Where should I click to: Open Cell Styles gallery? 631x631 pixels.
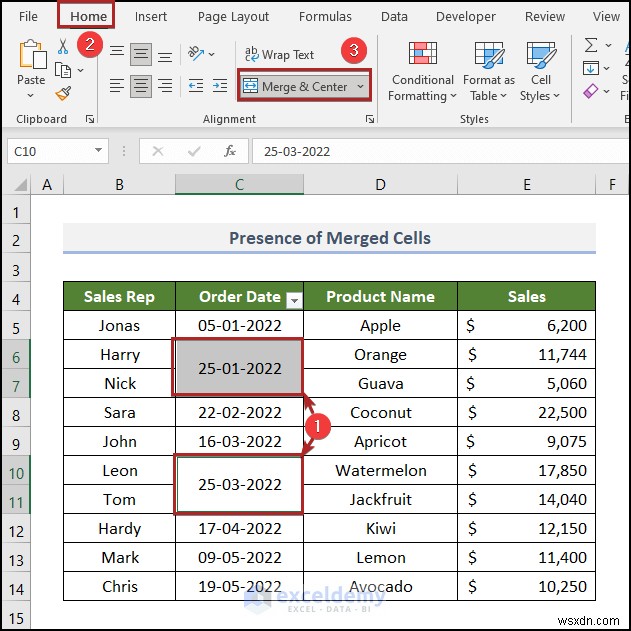pyautogui.click(x=540, y=72)
